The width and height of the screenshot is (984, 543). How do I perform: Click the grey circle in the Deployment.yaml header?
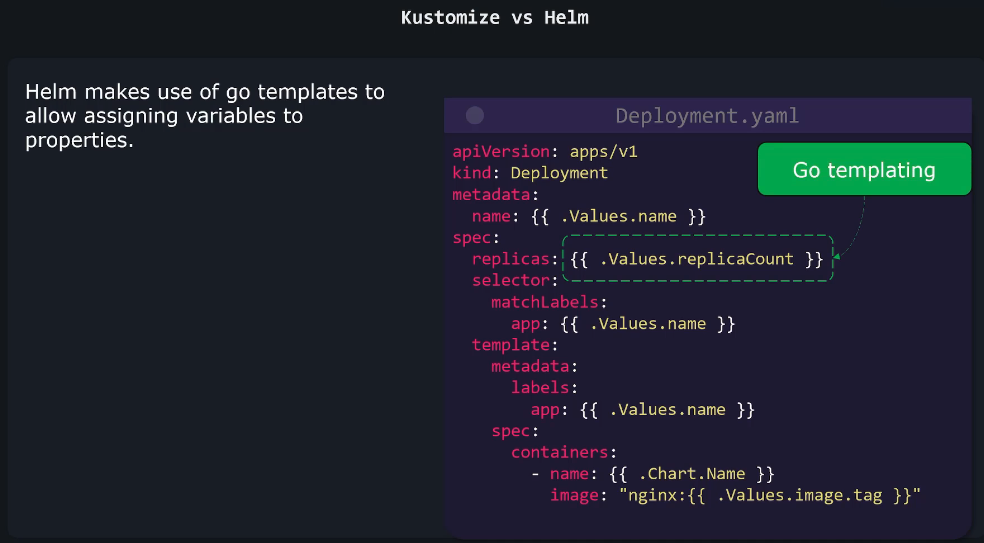click(x=474, y=116)
